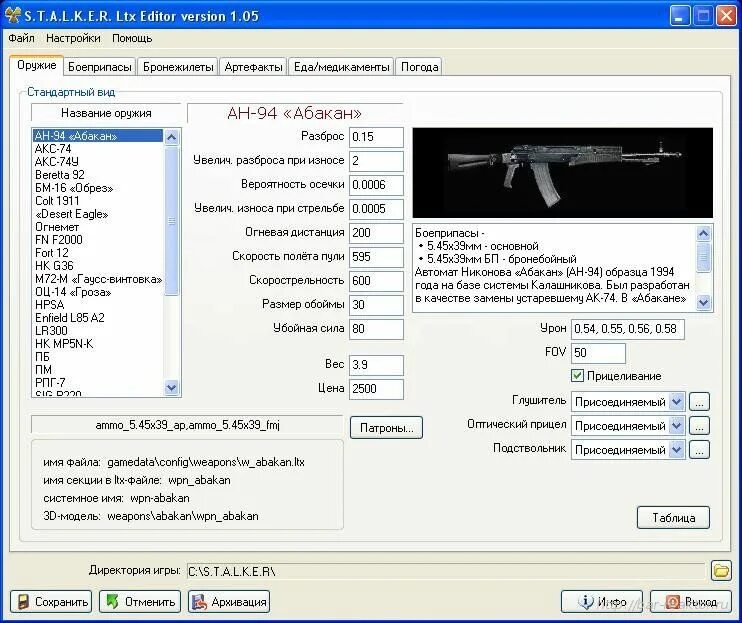Select Beretta 92 in the weapon list
The height and width of the screenshot is (623, 742).
tap(97, 175)
